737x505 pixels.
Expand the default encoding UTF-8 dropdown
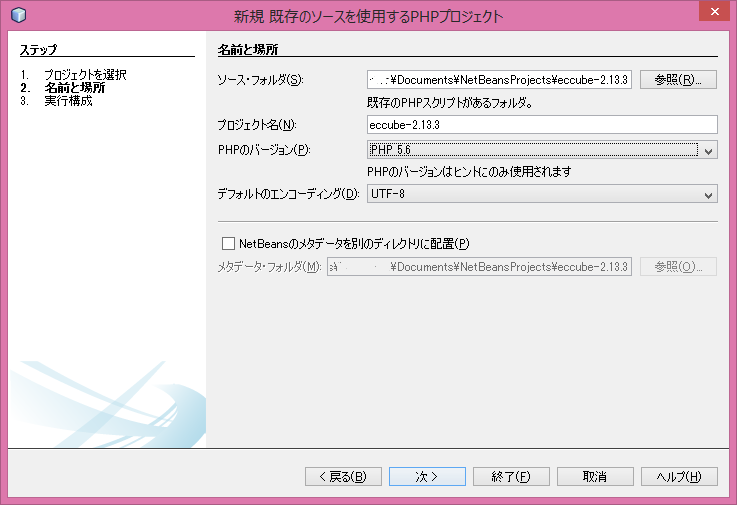(542, 194)
